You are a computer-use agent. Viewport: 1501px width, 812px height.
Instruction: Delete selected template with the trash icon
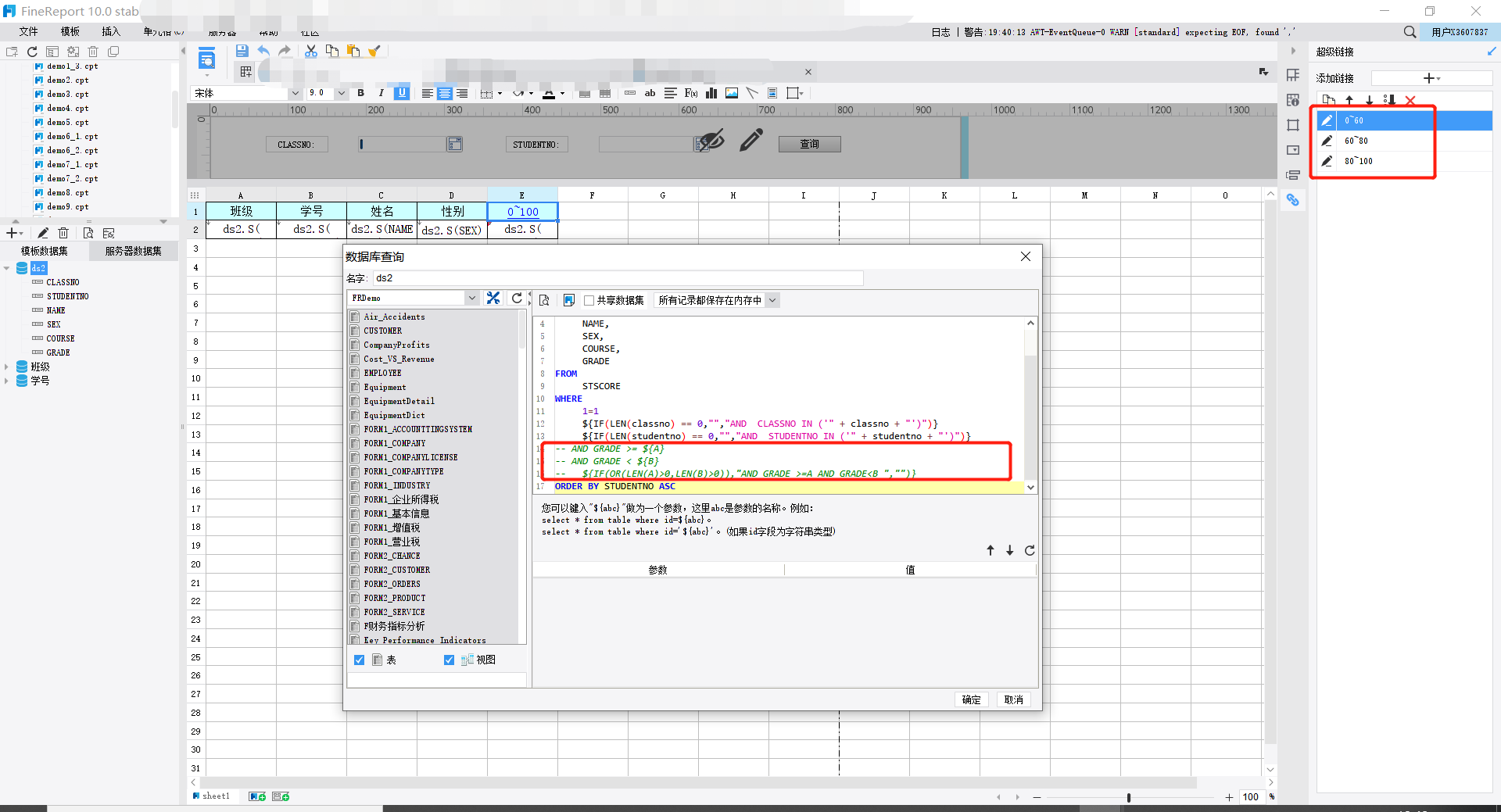pyautogui.click(x=93, y=52)
